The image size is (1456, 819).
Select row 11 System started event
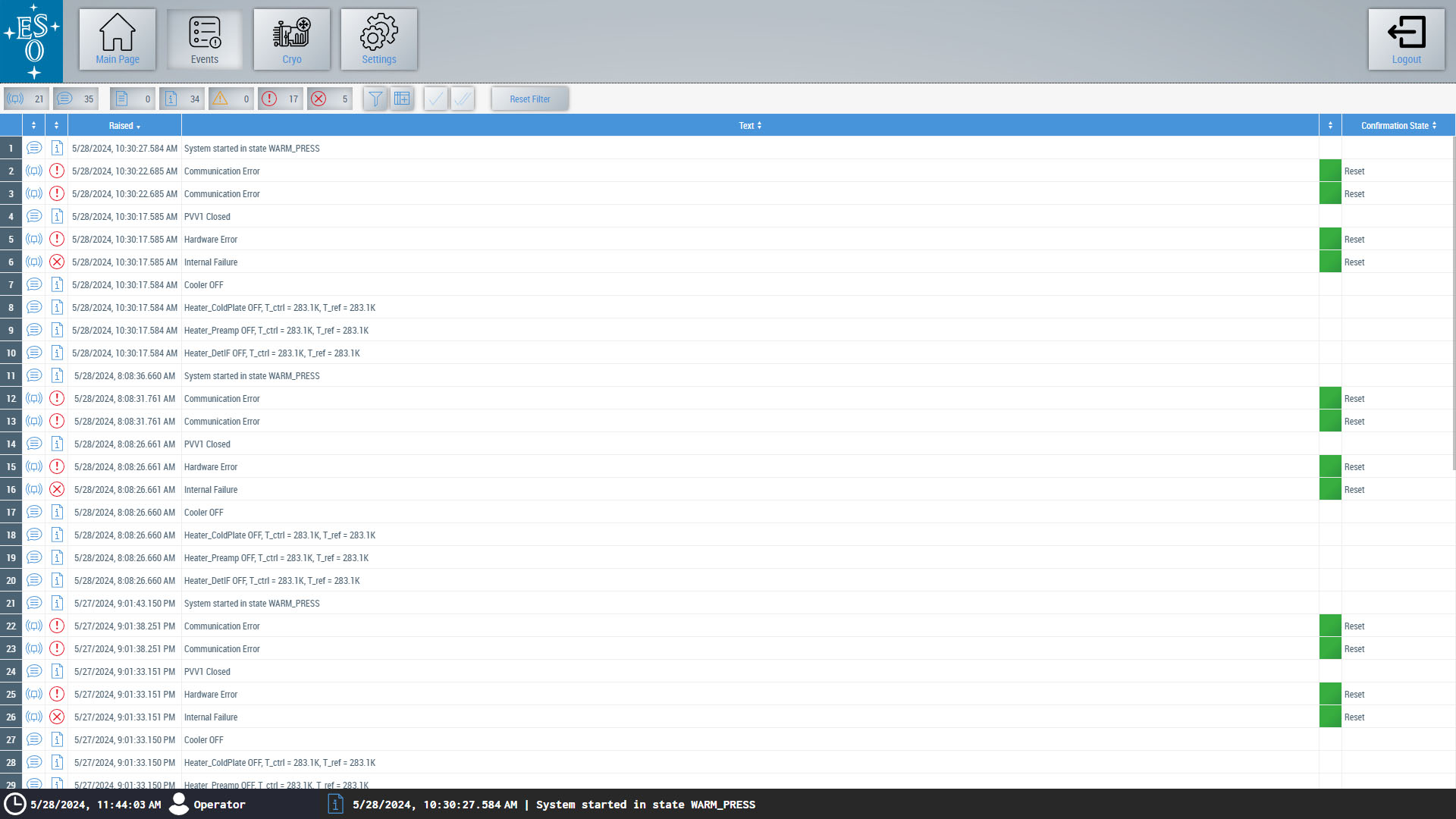point(252,376)
